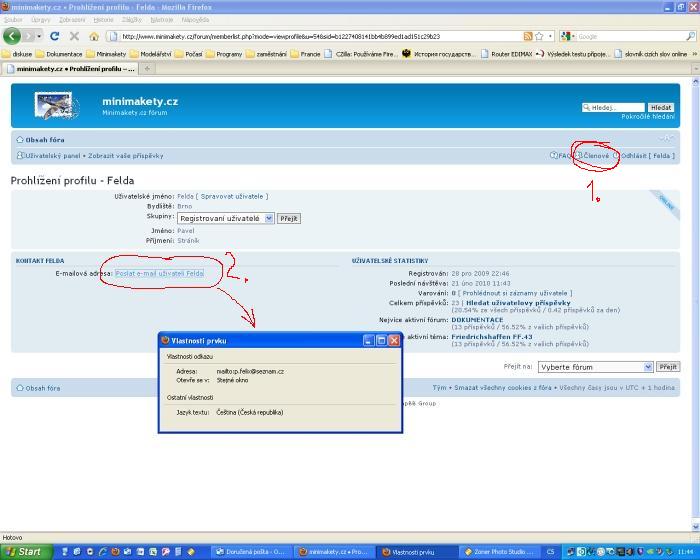Viewport: 700px width, 560px height.
Task: Open the Skupiny group dropdown
Action: click(x=225, y=218)
